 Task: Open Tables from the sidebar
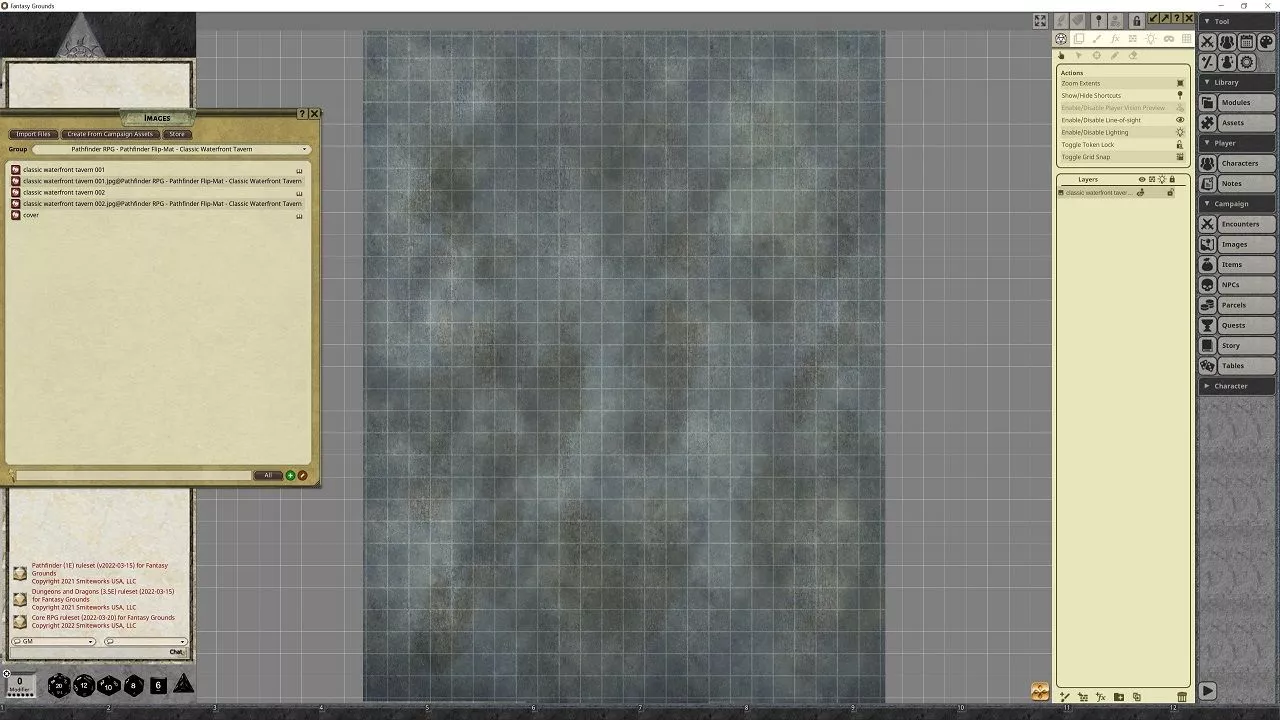1237,366
